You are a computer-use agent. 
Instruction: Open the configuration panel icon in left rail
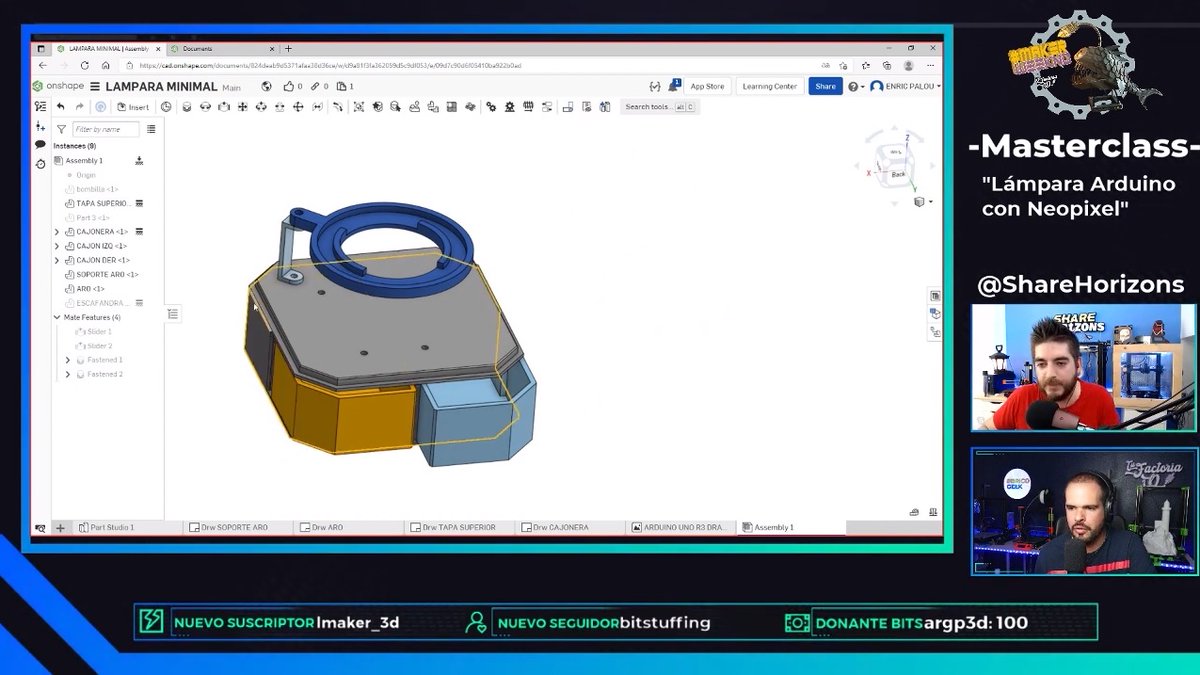pos(40,126)
